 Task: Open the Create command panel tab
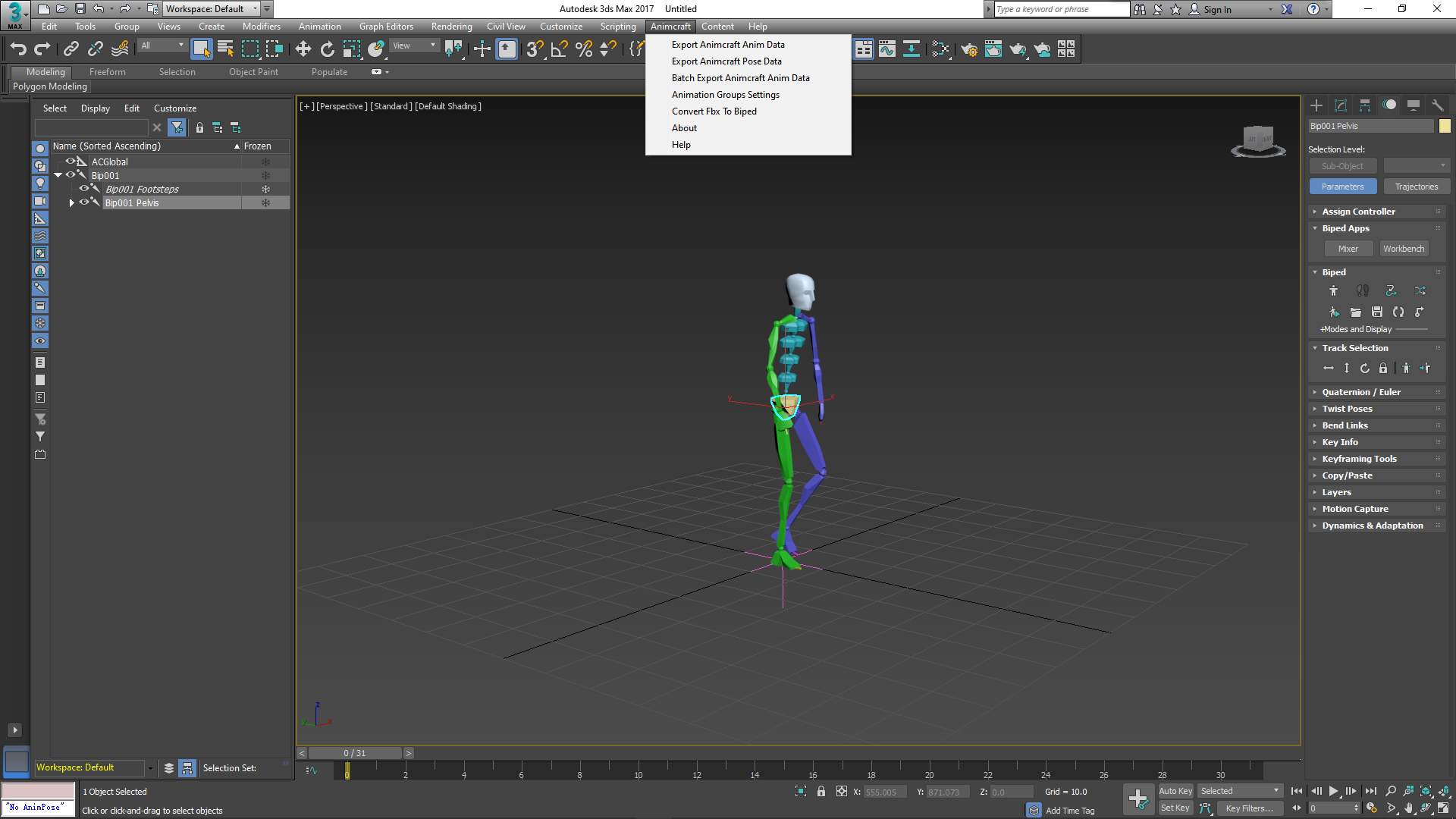[1316, 105]
